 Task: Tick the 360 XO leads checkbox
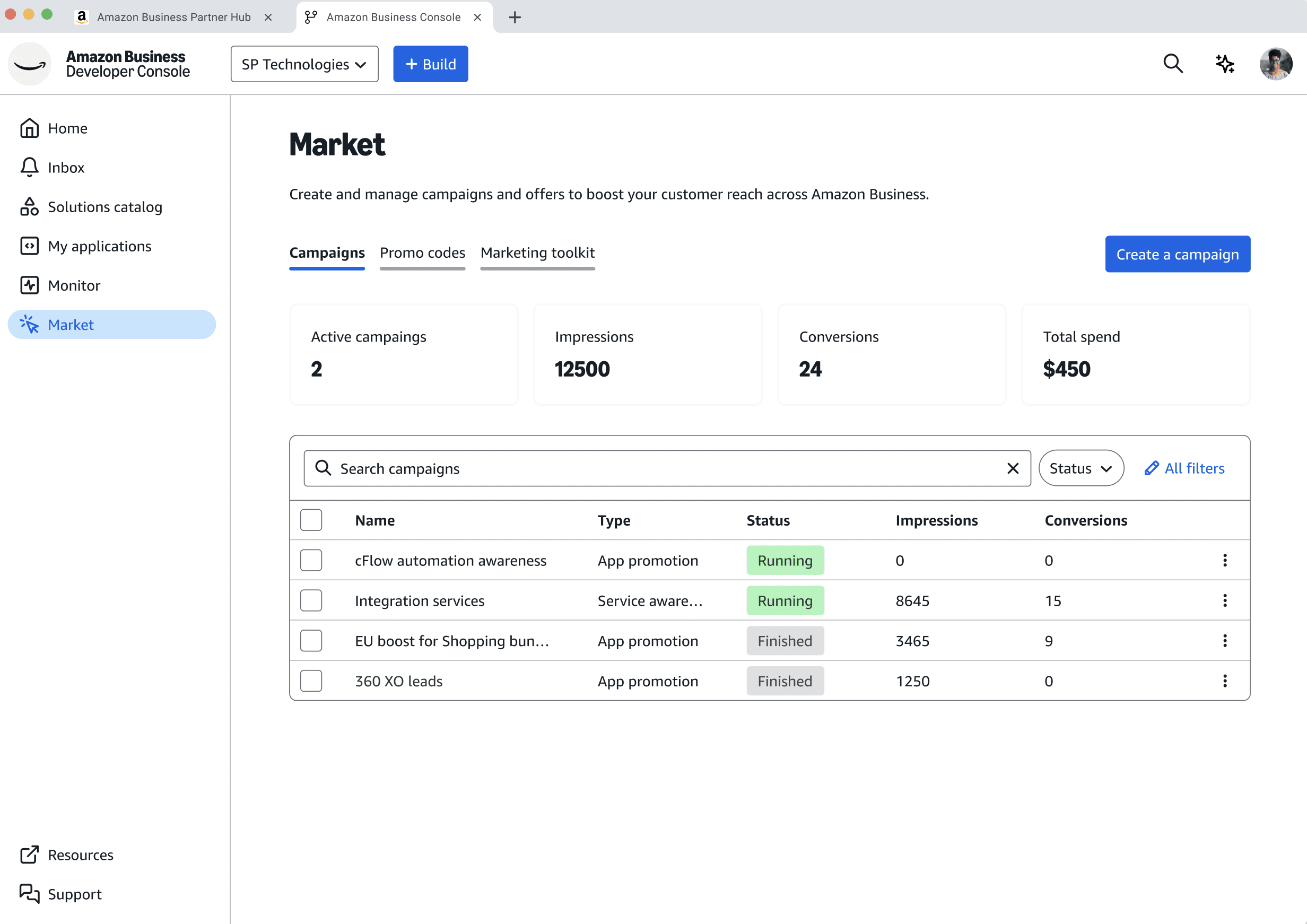[311, 681]
